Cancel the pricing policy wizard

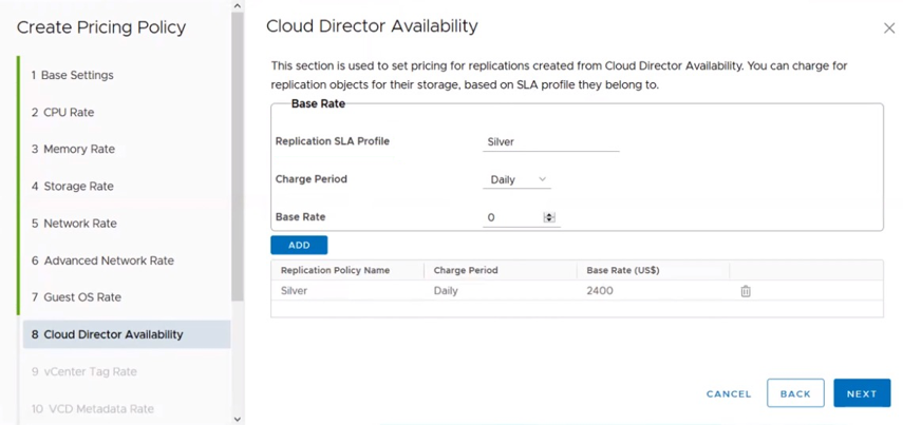pos(728,394)
